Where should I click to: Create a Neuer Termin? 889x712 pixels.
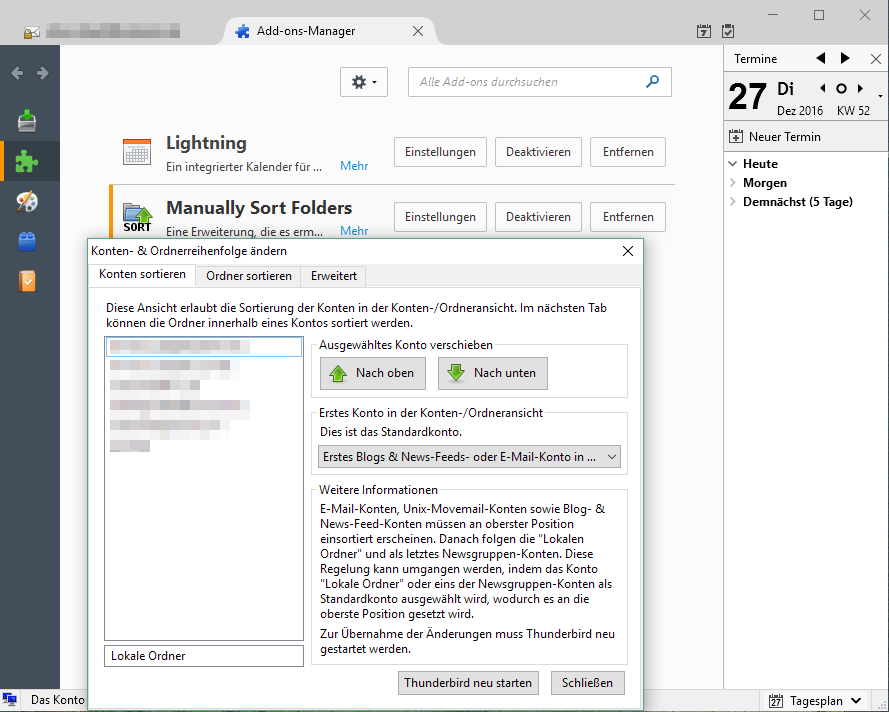pyautogui.click(x=775, y=137)
